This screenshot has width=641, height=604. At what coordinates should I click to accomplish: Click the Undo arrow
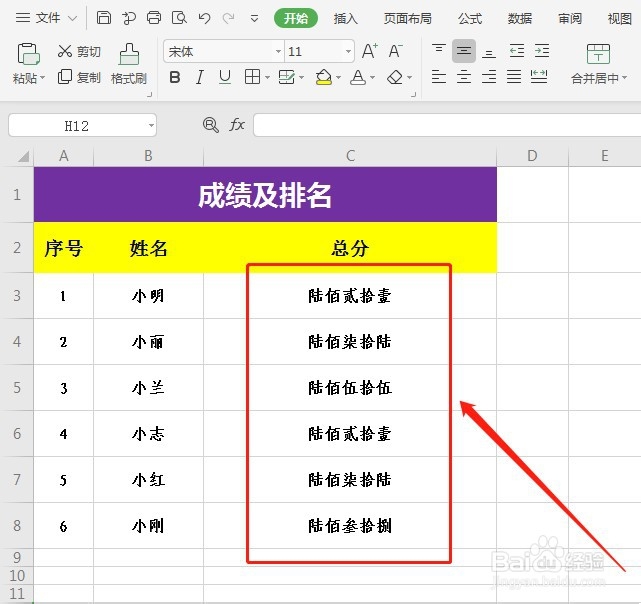(204, 18)
